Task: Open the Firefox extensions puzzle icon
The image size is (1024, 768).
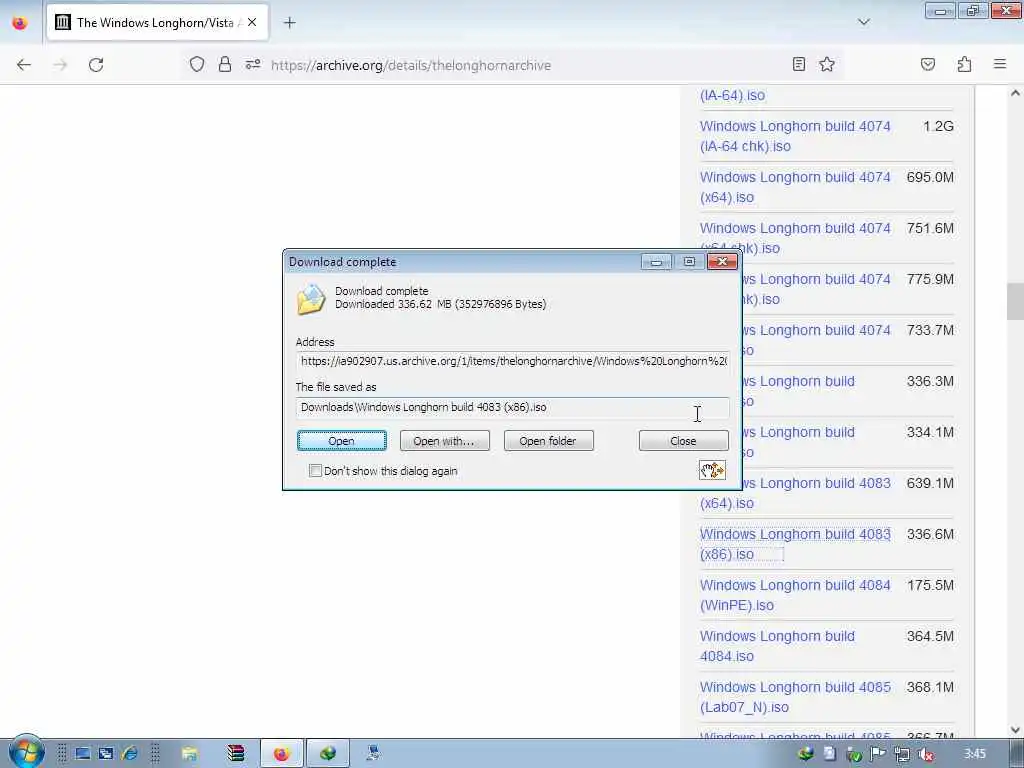Action: 964,64
